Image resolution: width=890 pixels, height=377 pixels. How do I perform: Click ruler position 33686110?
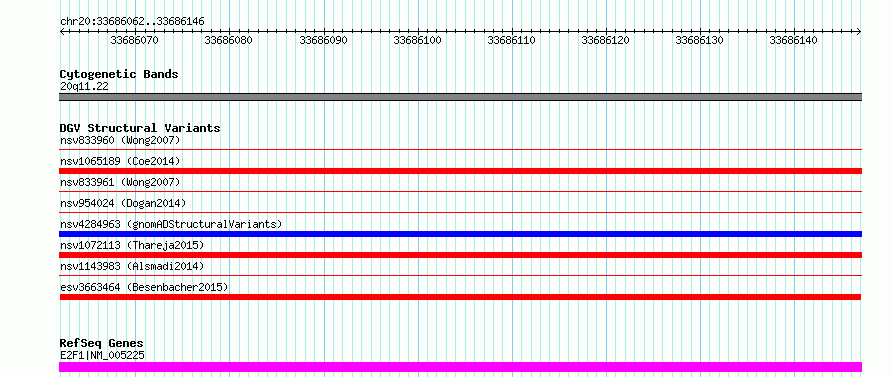511,40
